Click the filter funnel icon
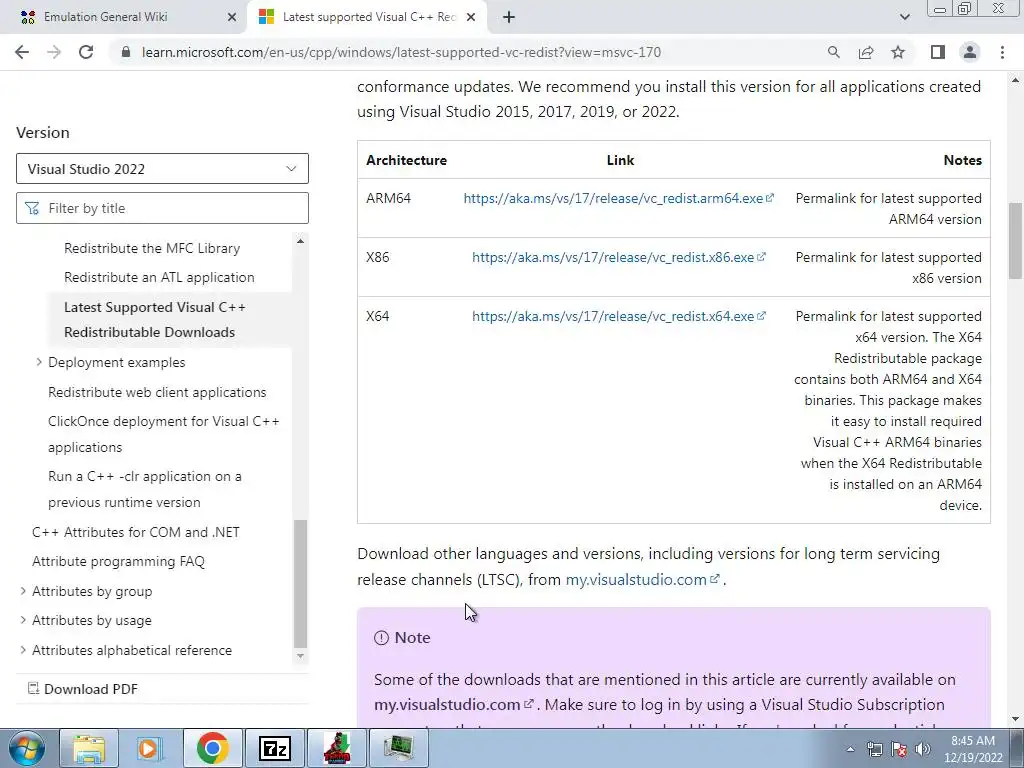1024x768 pixels. tap(31, 208)
